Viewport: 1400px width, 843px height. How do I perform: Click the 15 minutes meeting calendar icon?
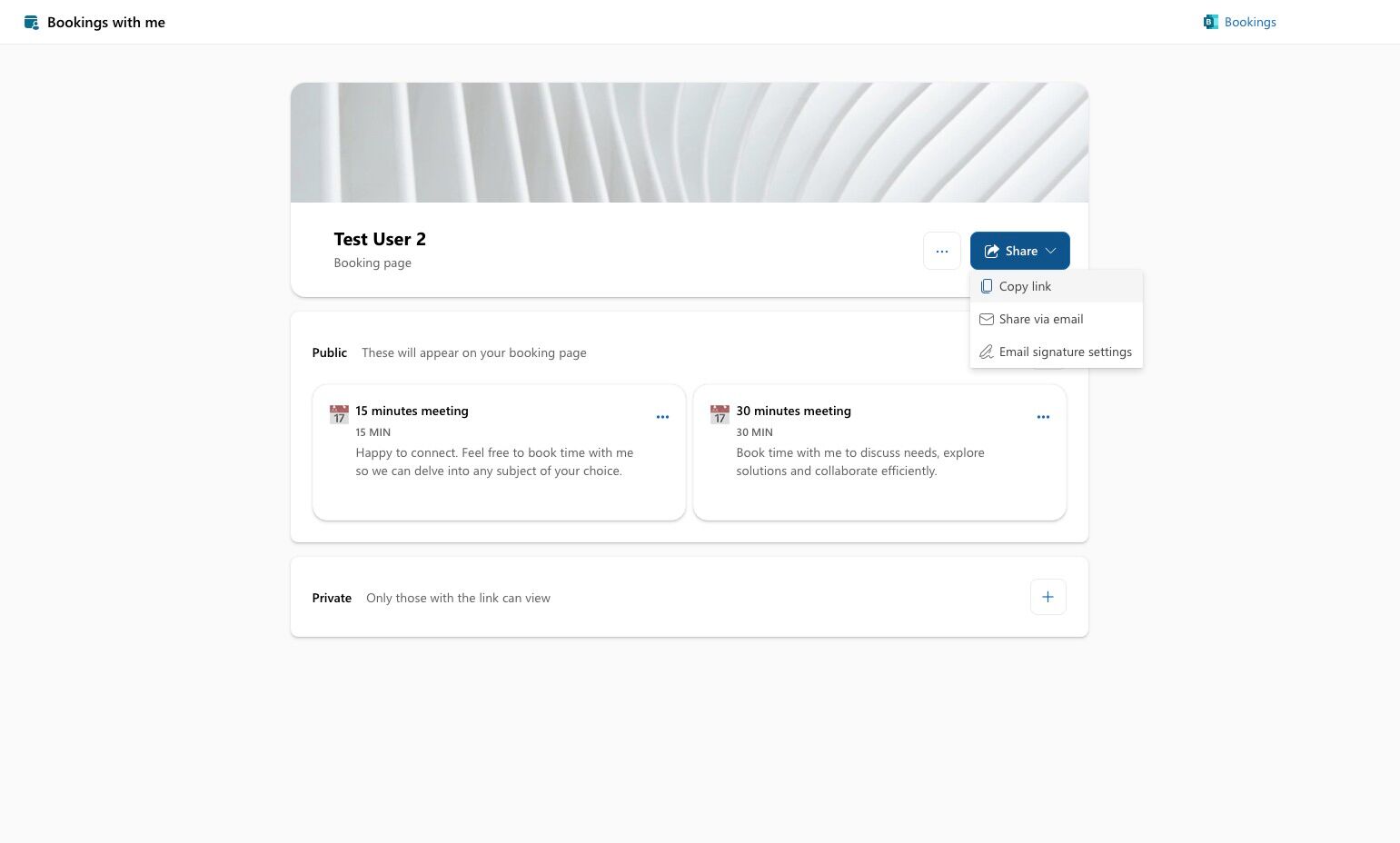coord(339,415)
